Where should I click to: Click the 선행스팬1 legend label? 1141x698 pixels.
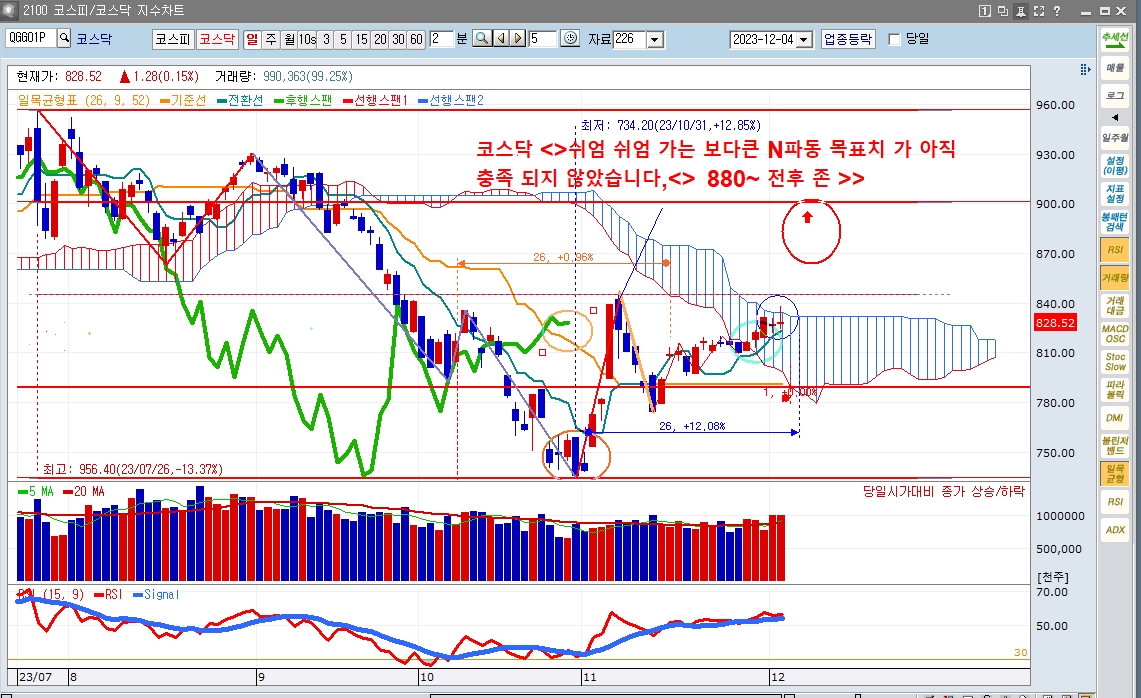tap(375, 100)
